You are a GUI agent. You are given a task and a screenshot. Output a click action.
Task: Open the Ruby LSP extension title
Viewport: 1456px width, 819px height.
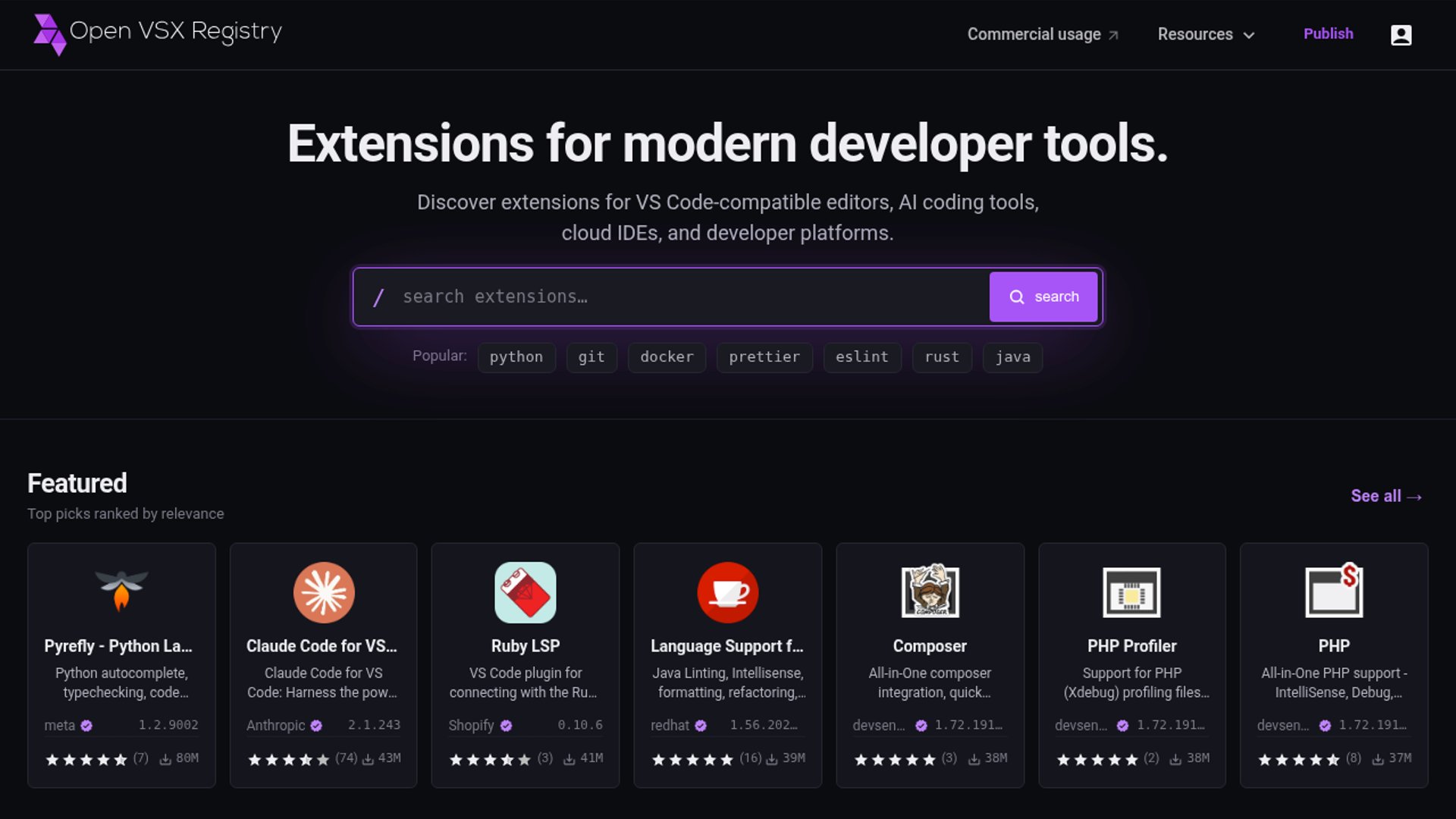pyautogui.click(x=526, y=646)
